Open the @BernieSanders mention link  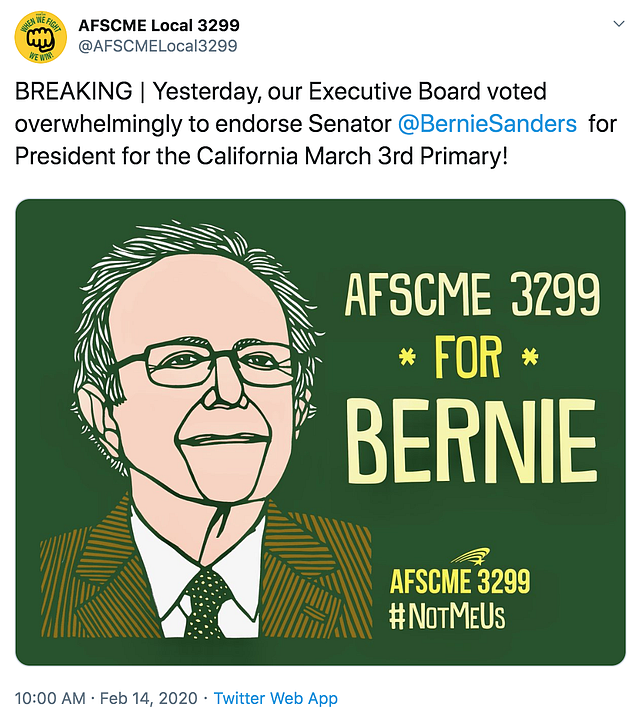(x=487, y=123)
